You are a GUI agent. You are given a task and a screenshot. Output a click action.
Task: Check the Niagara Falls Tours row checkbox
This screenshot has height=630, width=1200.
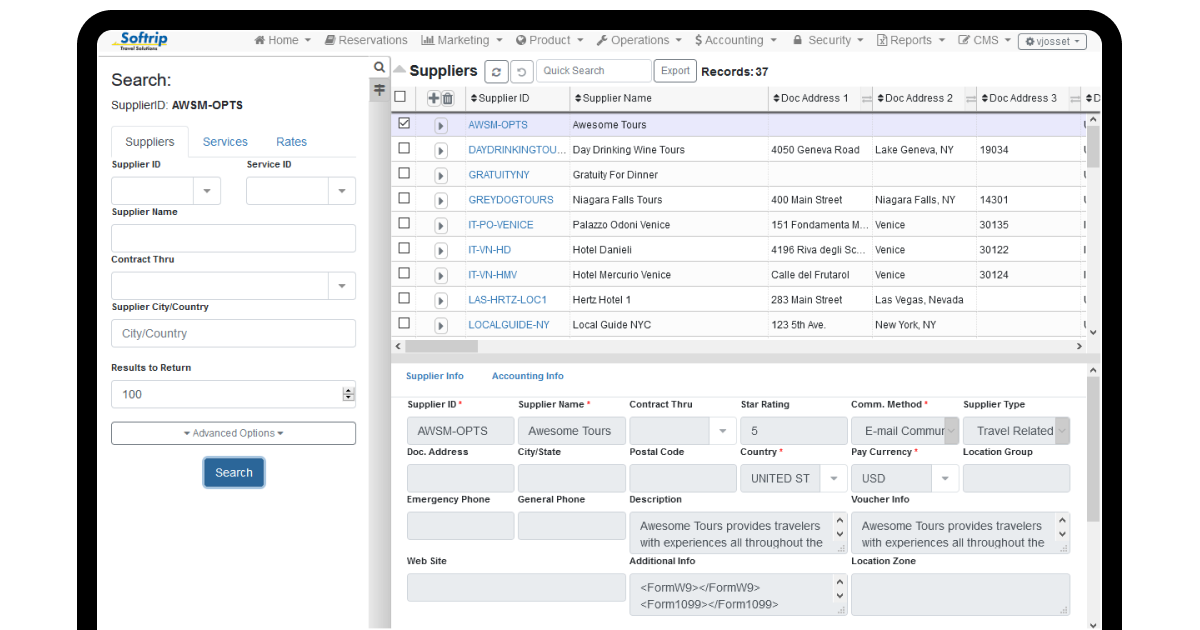pyautogui.click(x=404, y=198)
